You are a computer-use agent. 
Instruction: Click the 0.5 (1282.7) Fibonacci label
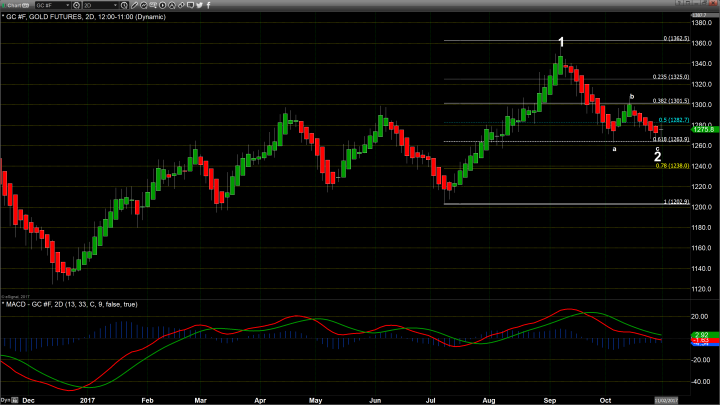tap(674, 120)
